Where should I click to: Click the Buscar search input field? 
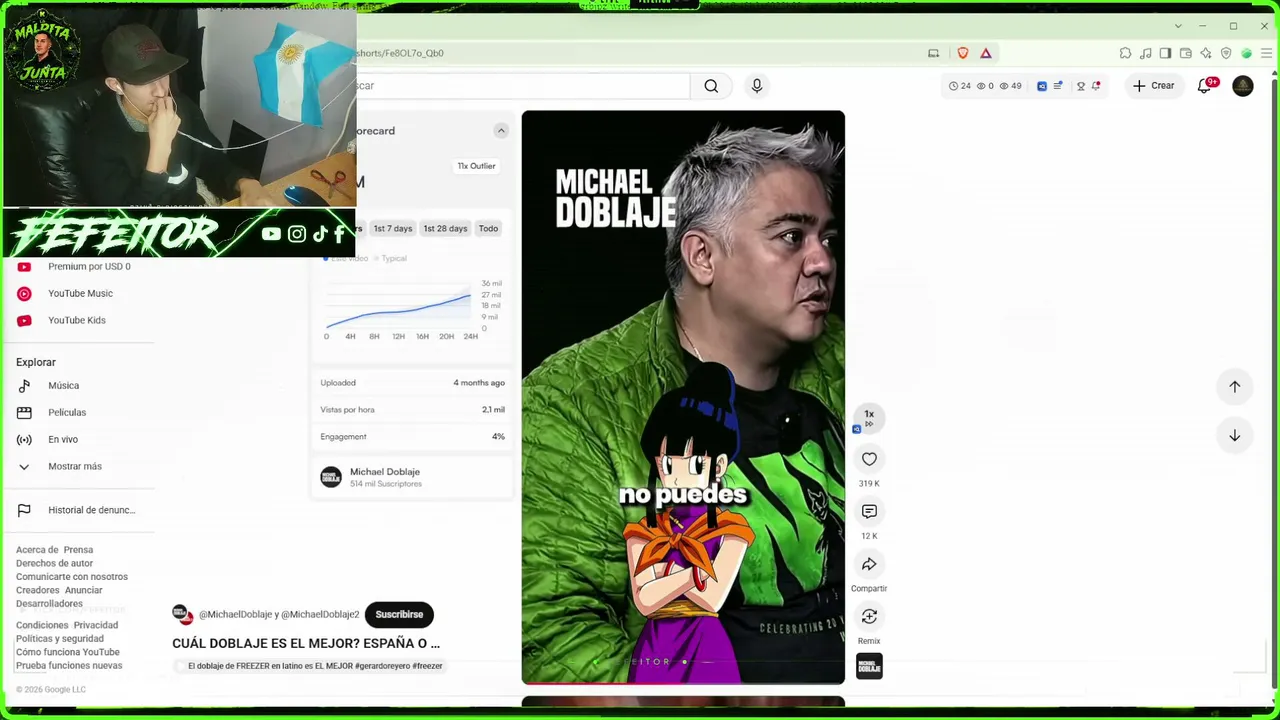pos(523,86)
